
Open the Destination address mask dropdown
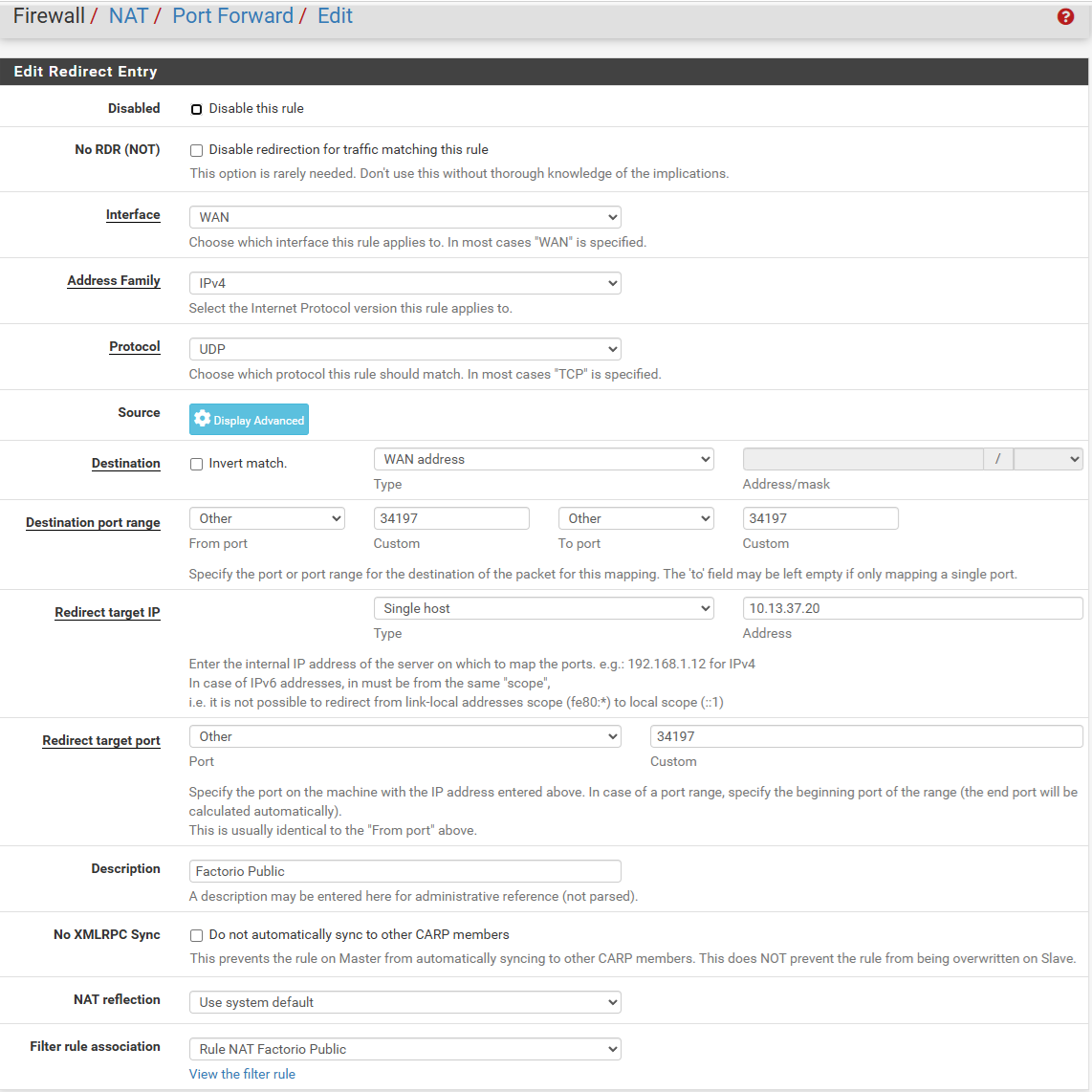tap(1047, 459)
